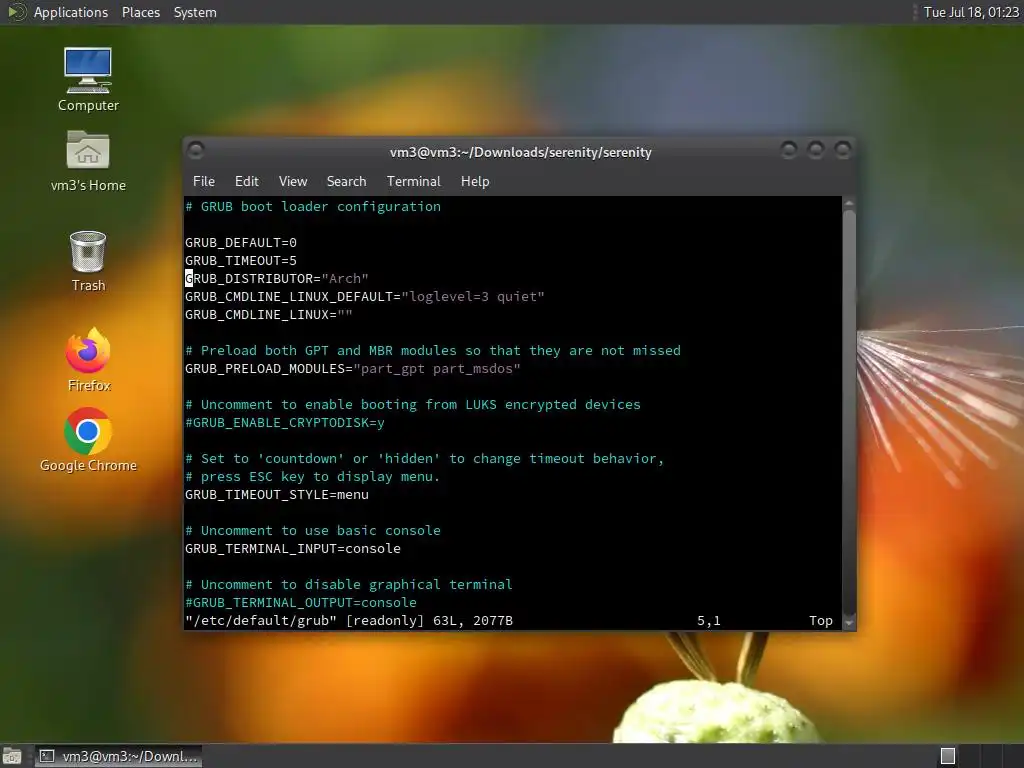The width and height of the screenshot is (1024, 768).
Task: Open the terminal Search menu
Action: [346, 181]
